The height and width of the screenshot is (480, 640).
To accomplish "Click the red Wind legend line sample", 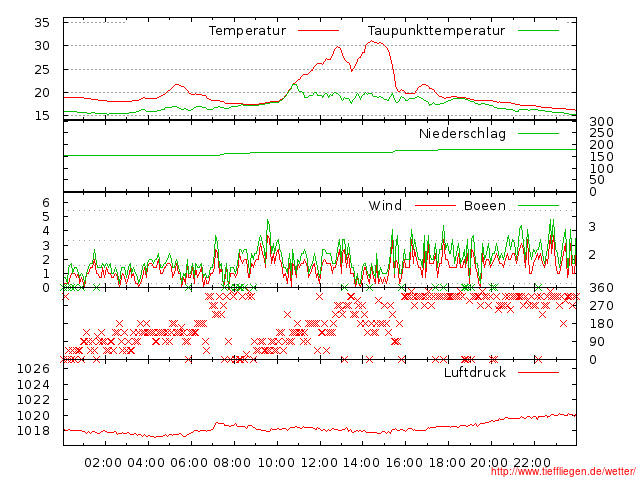I will tap(435, 206).
